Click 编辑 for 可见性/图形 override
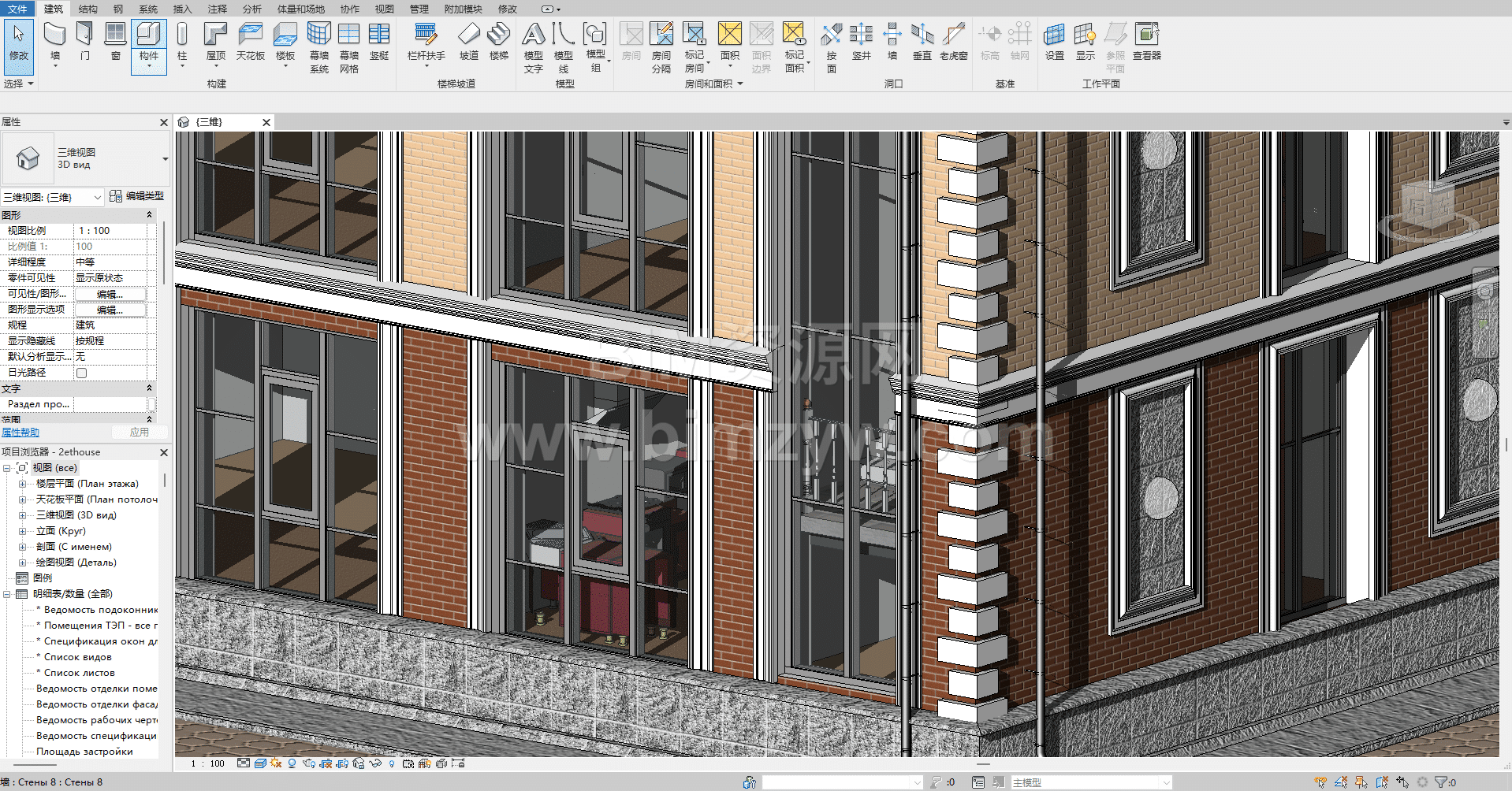 coord(110,294)
